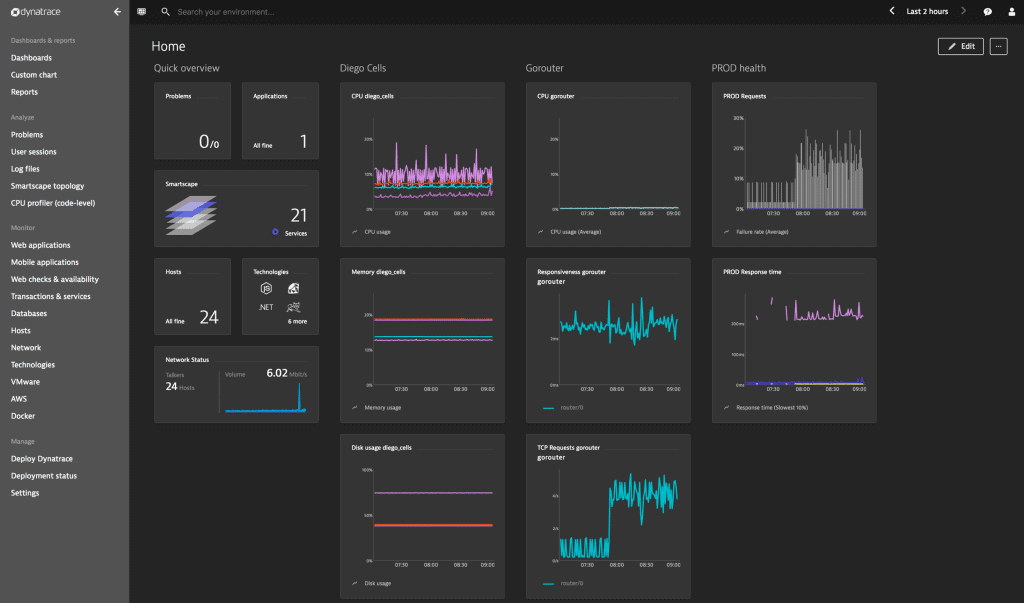Image resolution: width=1024 pixels, height=603 pixels.
Task: Click the Services indicator icon in Smartscape tile
Action: tap(275, 232)
